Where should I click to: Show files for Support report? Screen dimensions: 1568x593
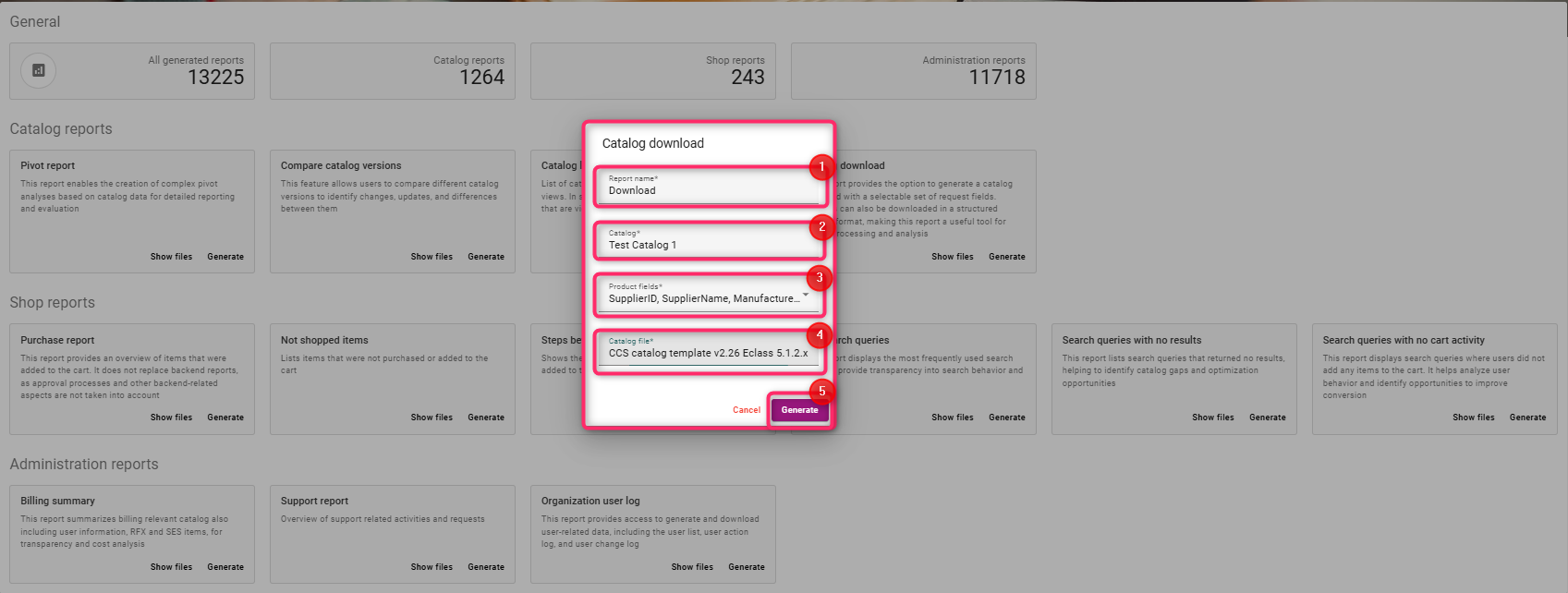pyautogui.click(x=432, y=567)
